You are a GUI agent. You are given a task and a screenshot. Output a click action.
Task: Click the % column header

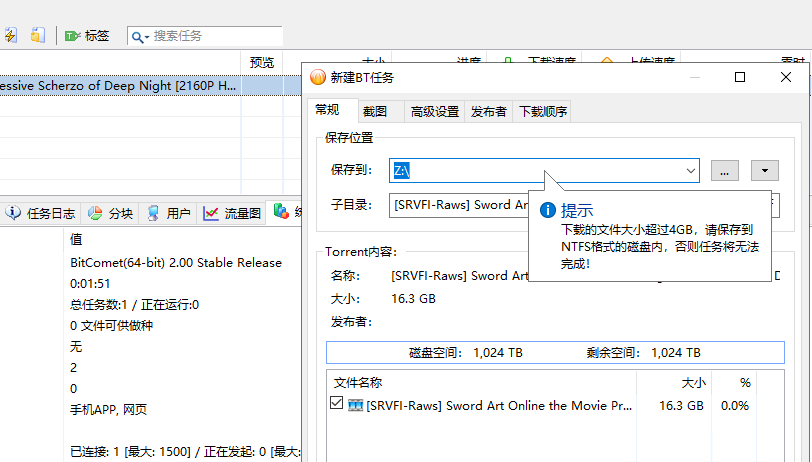tap(734, 383)
